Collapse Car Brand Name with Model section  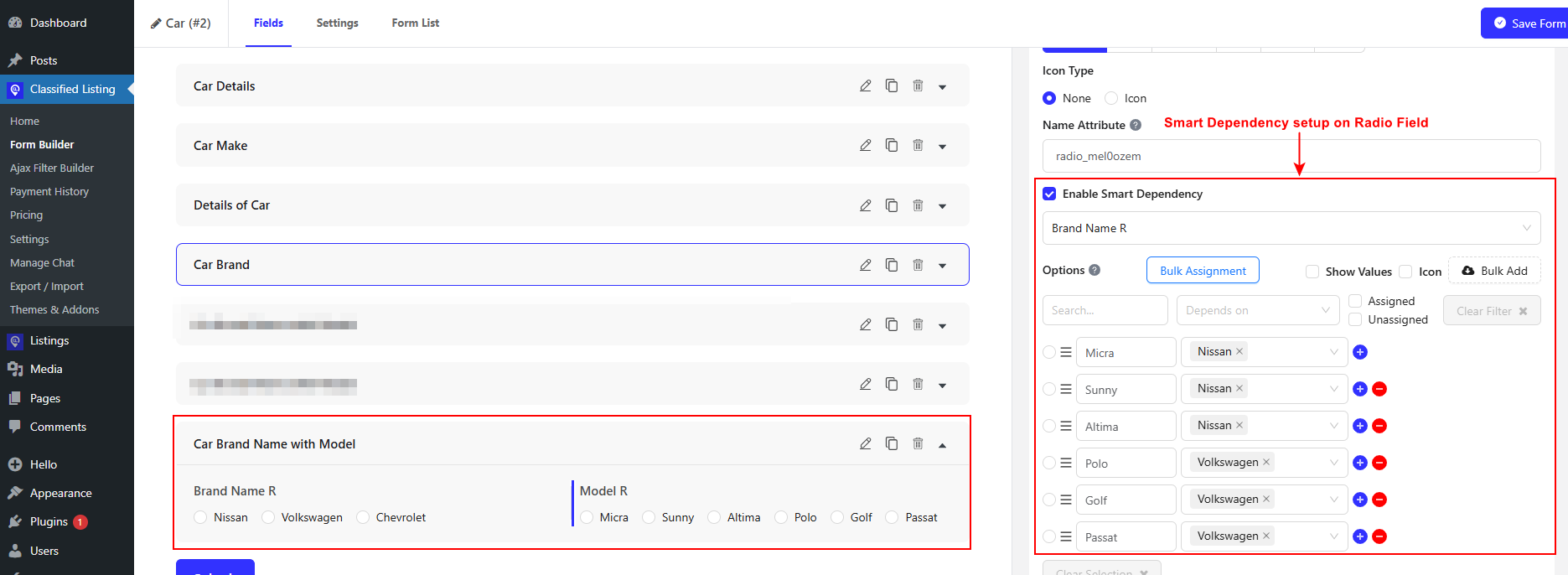[943, 445]
